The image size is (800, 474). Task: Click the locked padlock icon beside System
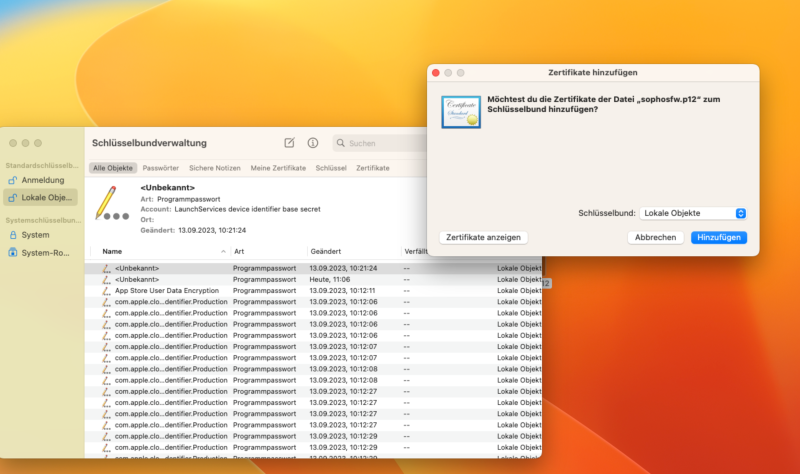(13, 235)
